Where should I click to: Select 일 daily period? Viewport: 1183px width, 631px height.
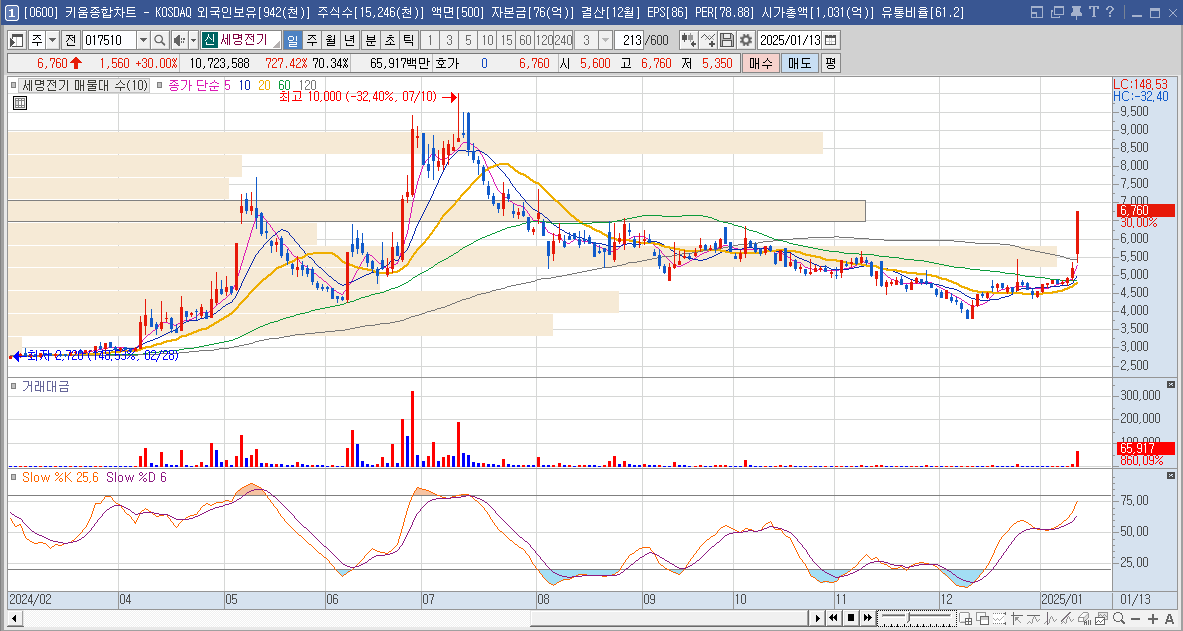pyautogui.click(x=291, y=40)
